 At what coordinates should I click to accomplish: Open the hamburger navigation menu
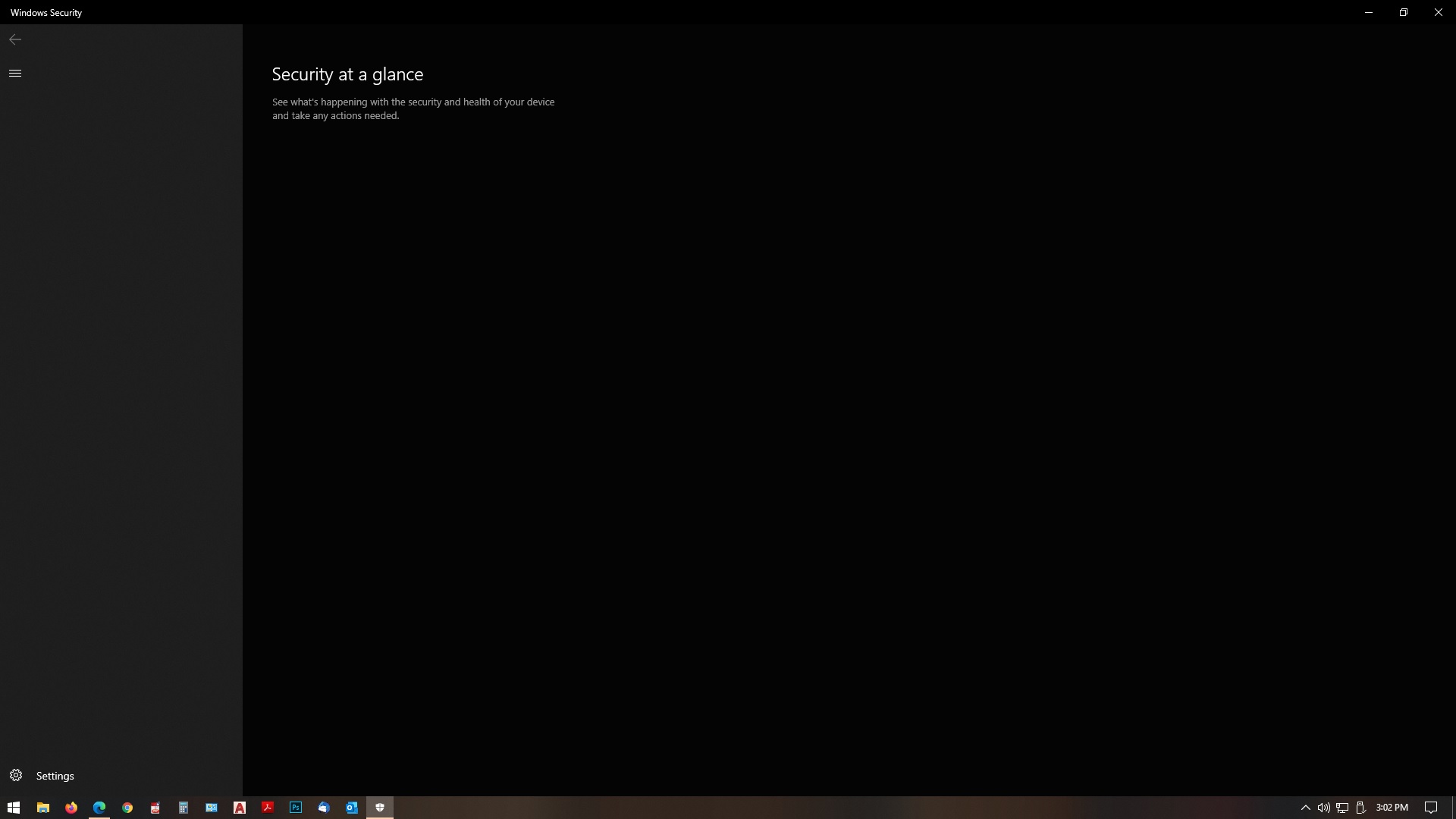[x=15, y=74]
